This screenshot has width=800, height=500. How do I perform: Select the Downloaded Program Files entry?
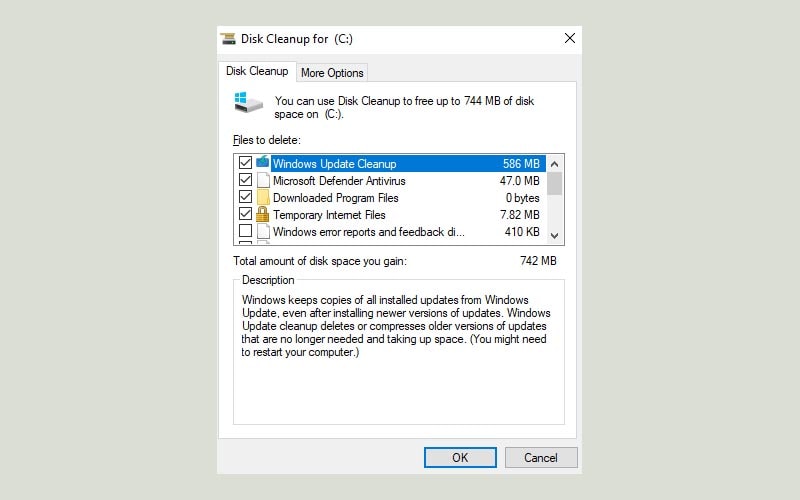(390, 197)
